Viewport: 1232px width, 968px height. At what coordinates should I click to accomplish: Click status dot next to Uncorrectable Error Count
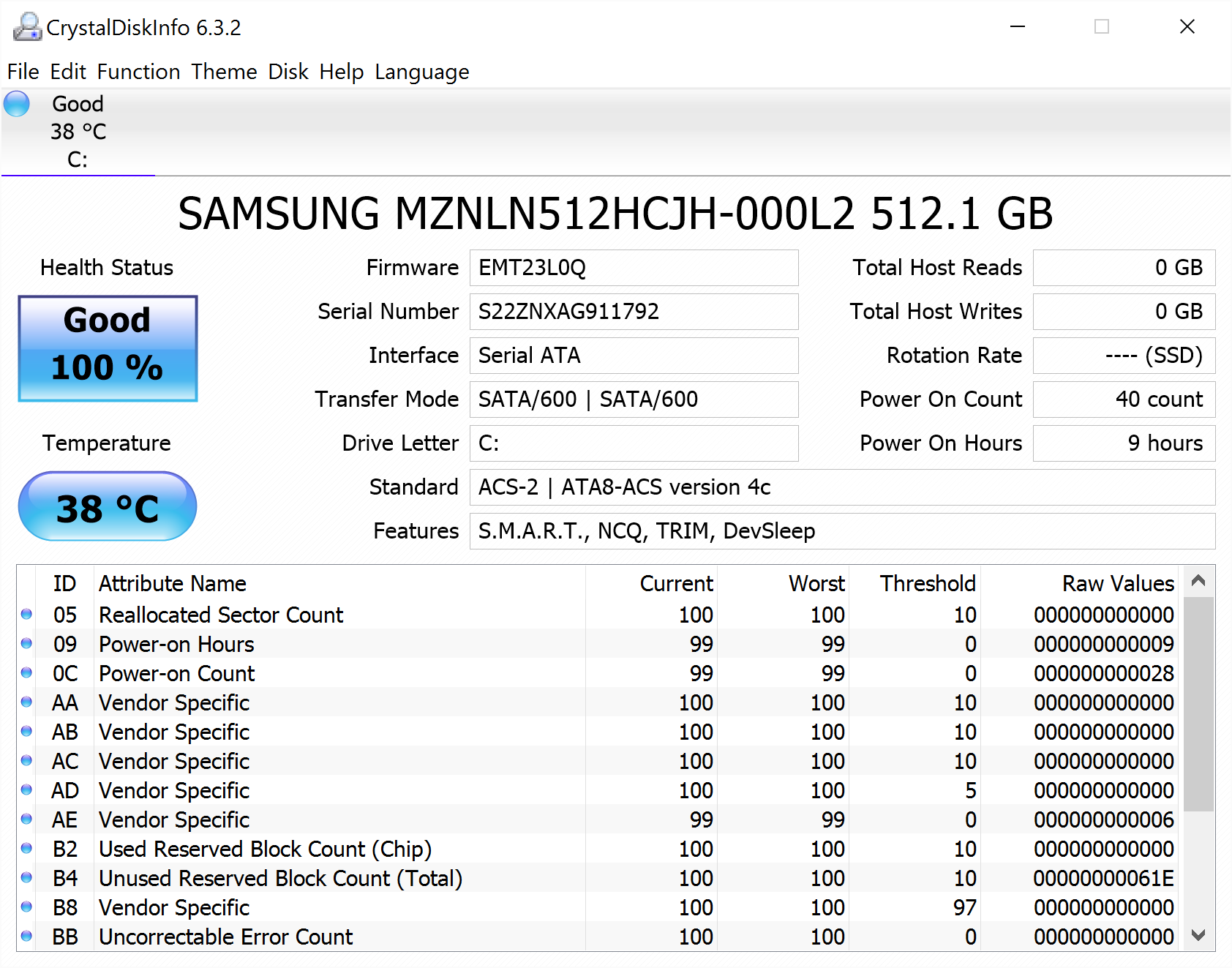click(26, 937)
